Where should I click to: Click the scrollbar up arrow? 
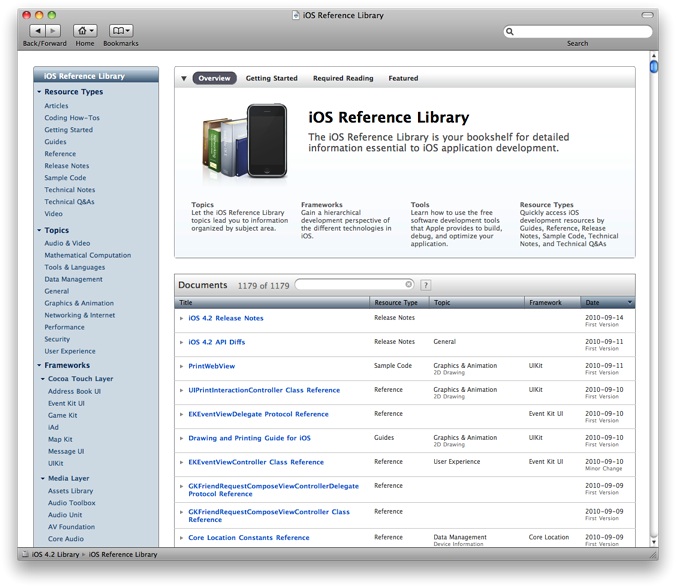coord(654,56)
